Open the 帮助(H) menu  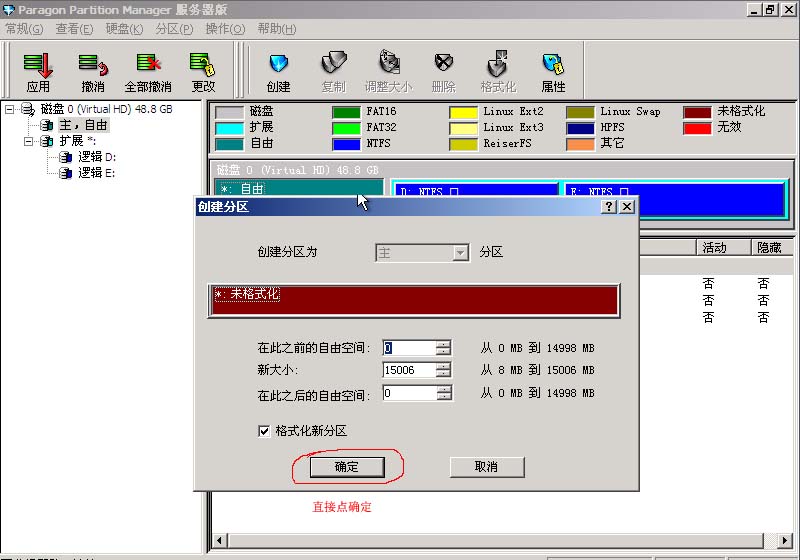[277, 29]
